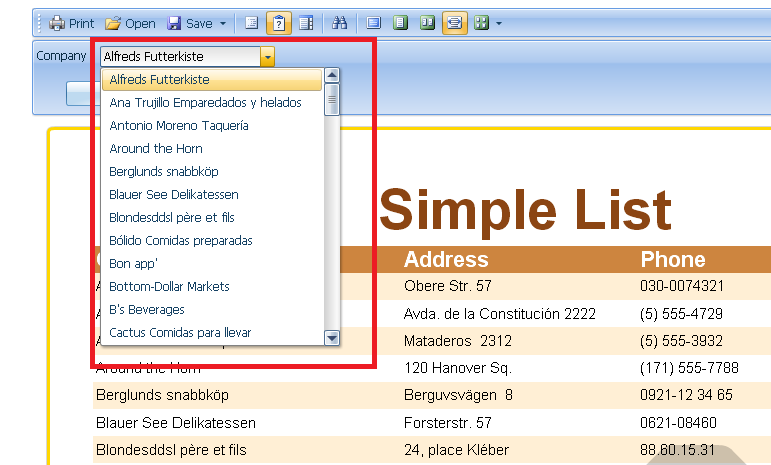Click the address Berguvsvägen 8

458,395
